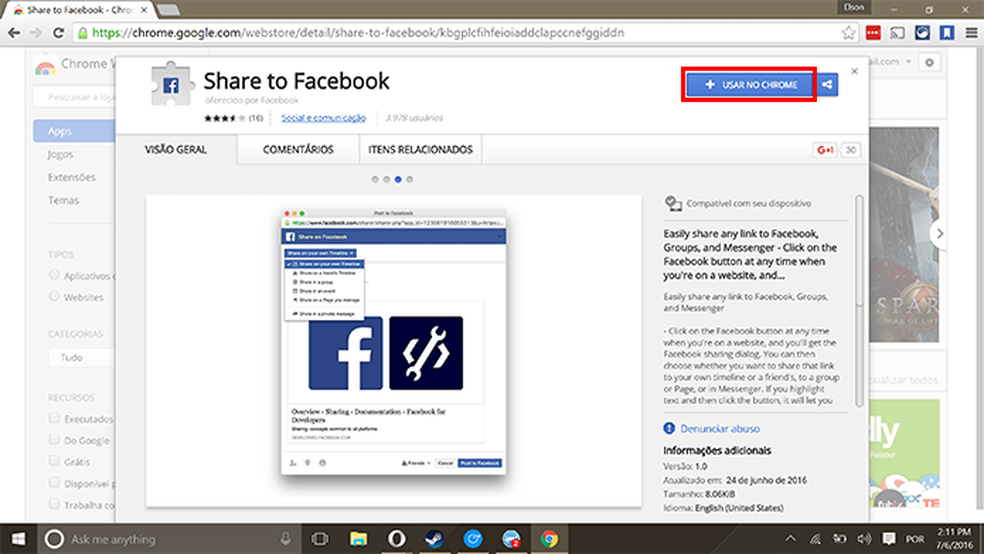
Task: Open Task View on the taskbar
Action: coord(320,539)
